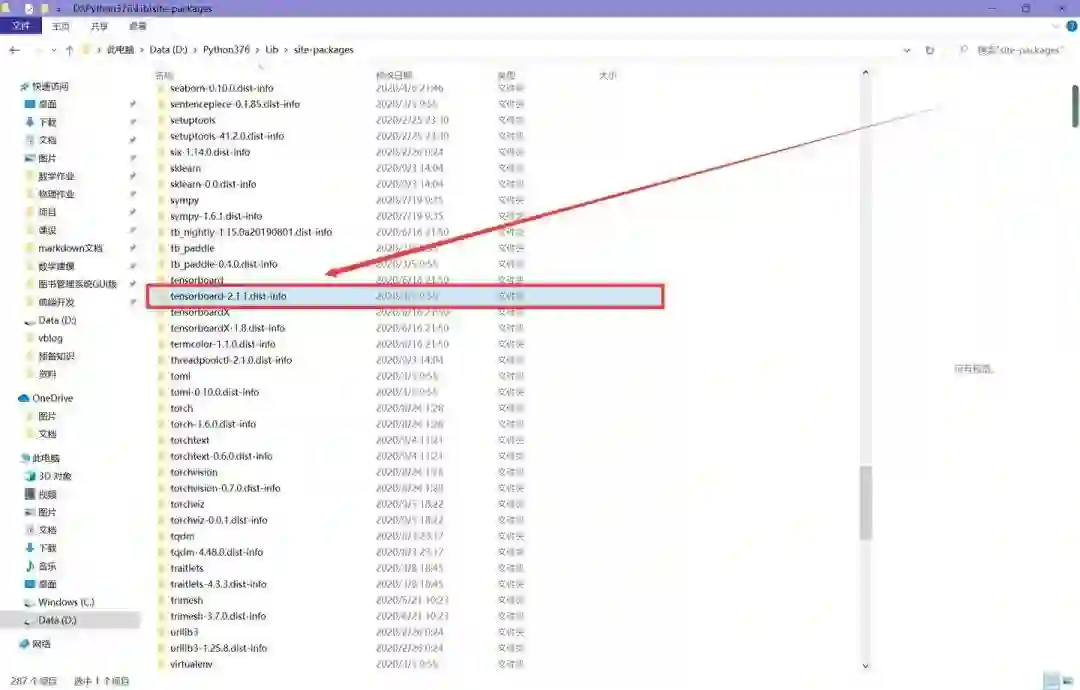The image size is (1080, 690).
Task: Go back with the Back arrow
Action: pyautogui.click(x=14, y=50)
